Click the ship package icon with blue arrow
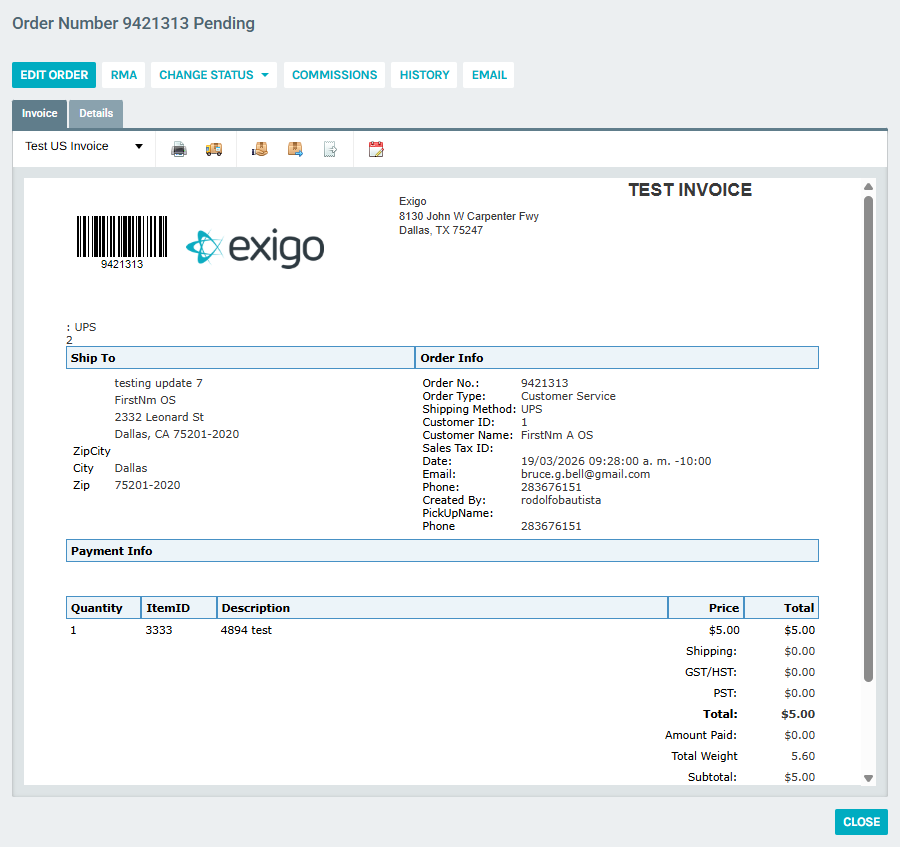This screenshot has width=900, height=847. [x=294, y=148]
